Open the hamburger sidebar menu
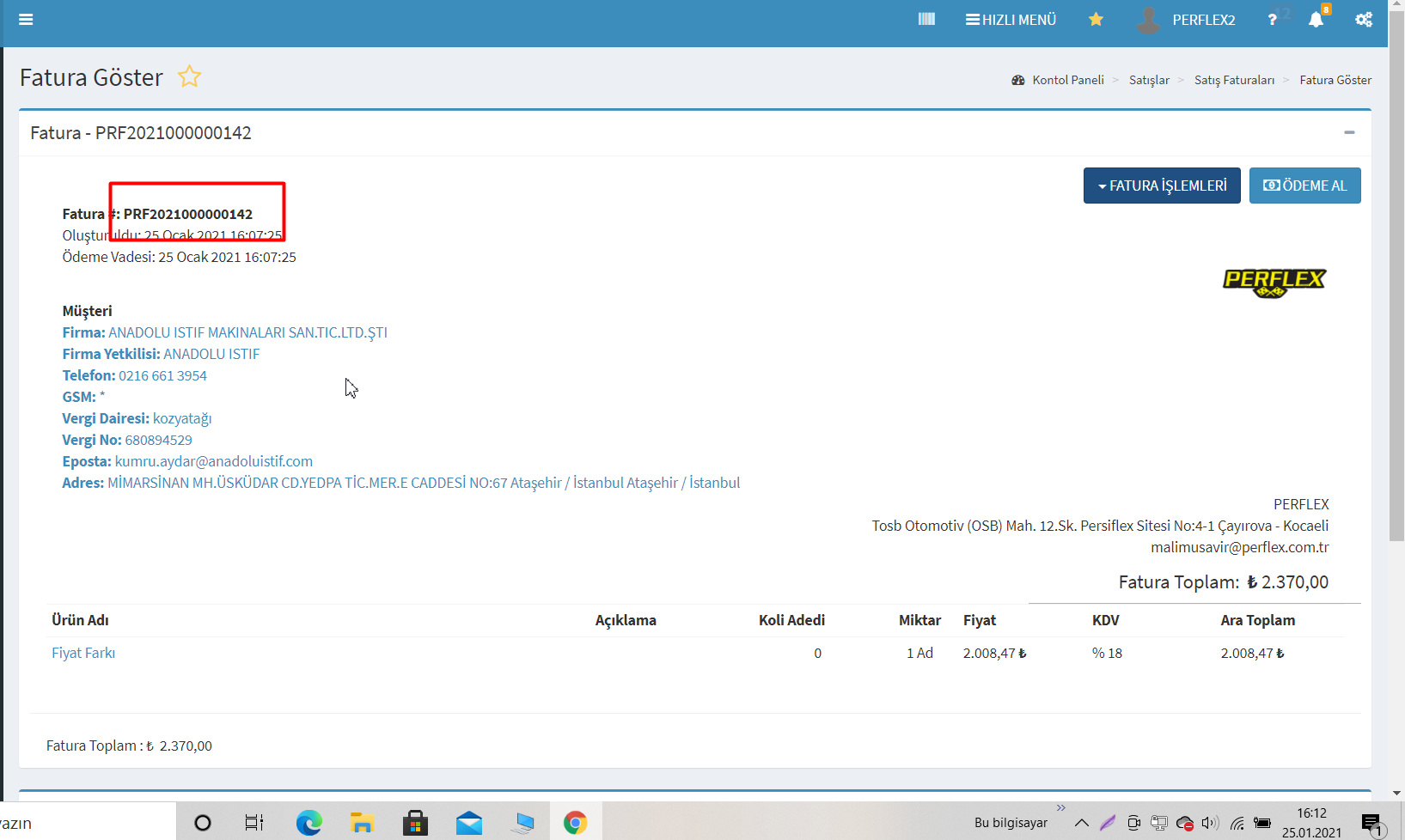 (x=26, y=20)
